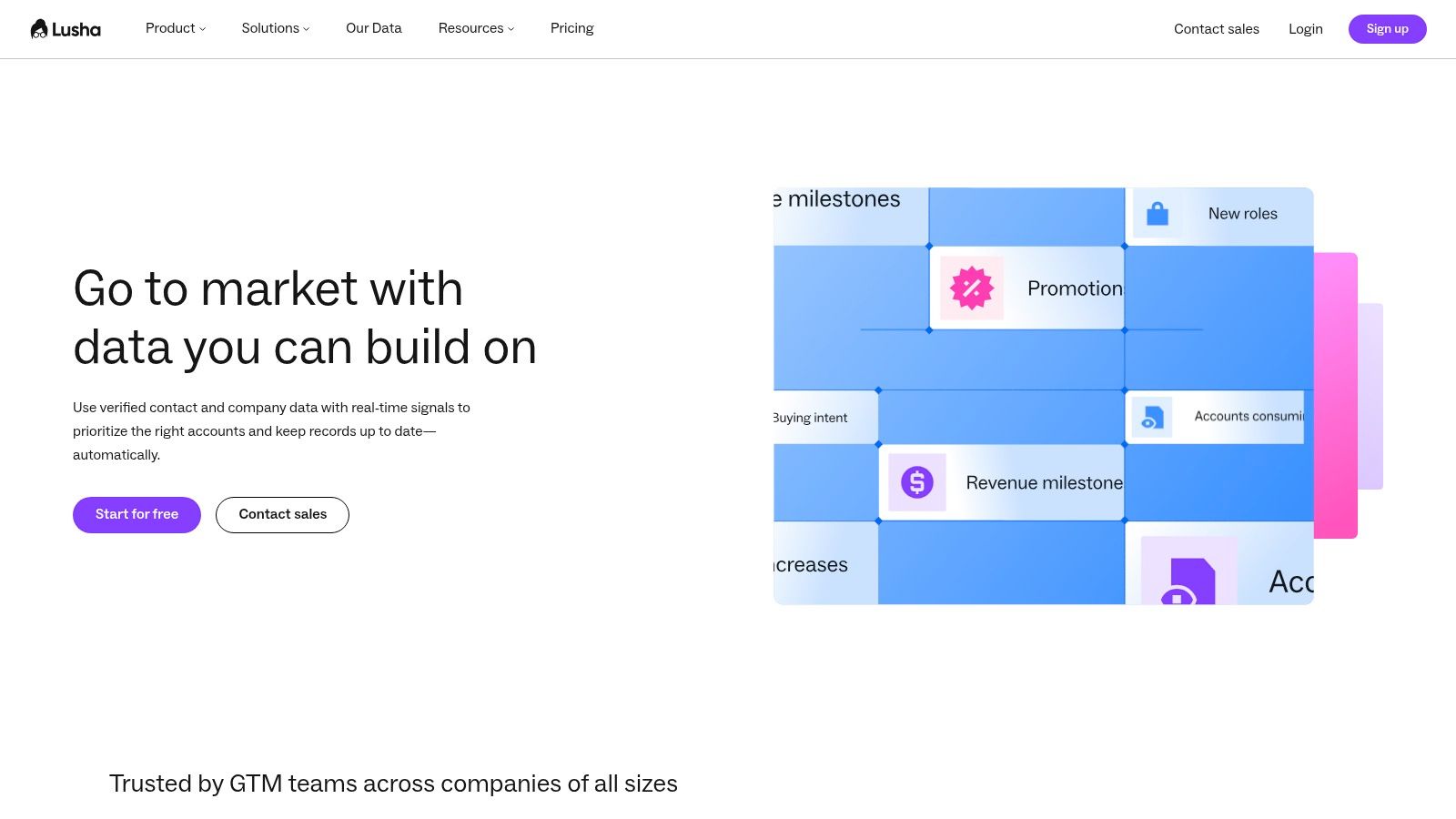Image resolution: width=1456 pixels, height=819 pixels.
Task: Click the New roles label
Action: [1243, 214]
